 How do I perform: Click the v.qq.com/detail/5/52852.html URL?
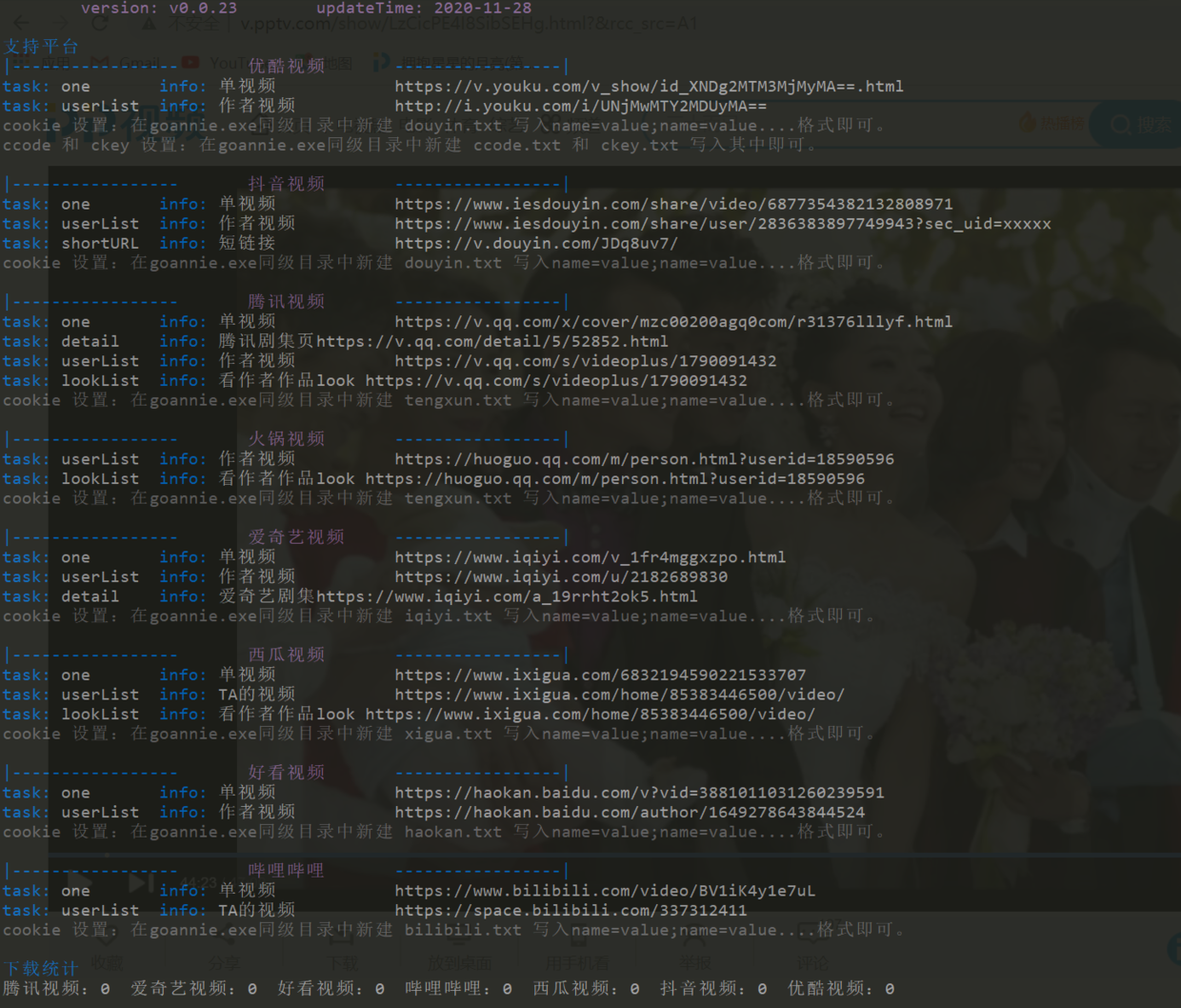point(492,341)
